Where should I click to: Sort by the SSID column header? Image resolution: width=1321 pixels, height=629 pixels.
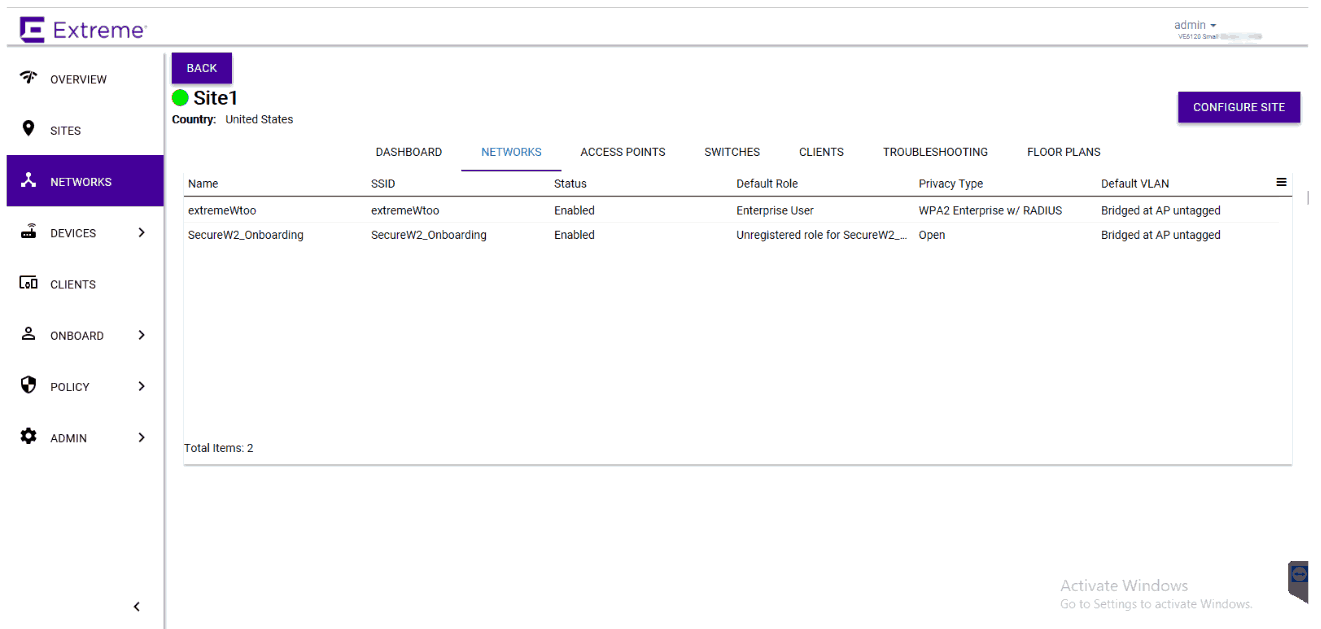coord(384,184)
